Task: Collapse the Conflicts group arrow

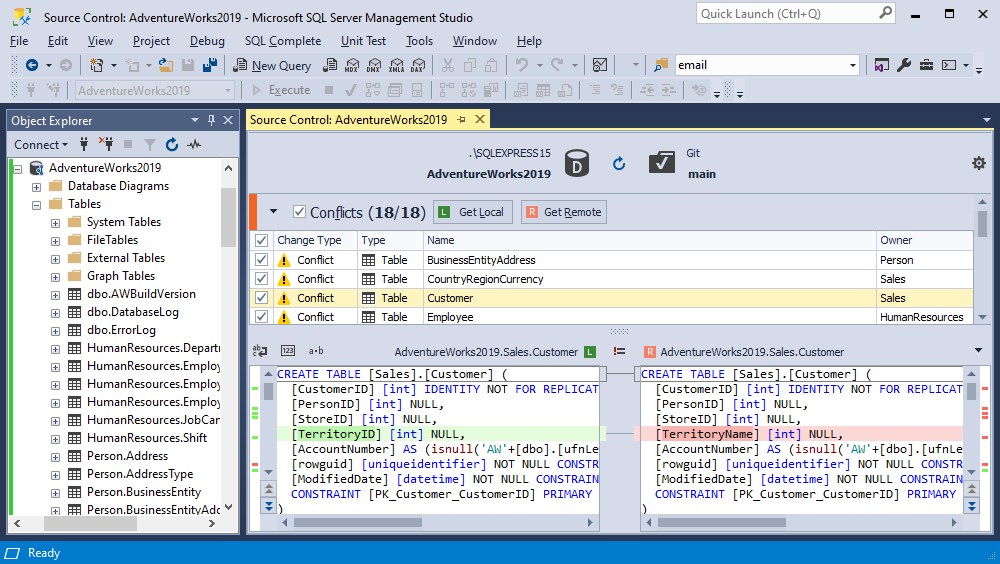Action: pos(274,211)
